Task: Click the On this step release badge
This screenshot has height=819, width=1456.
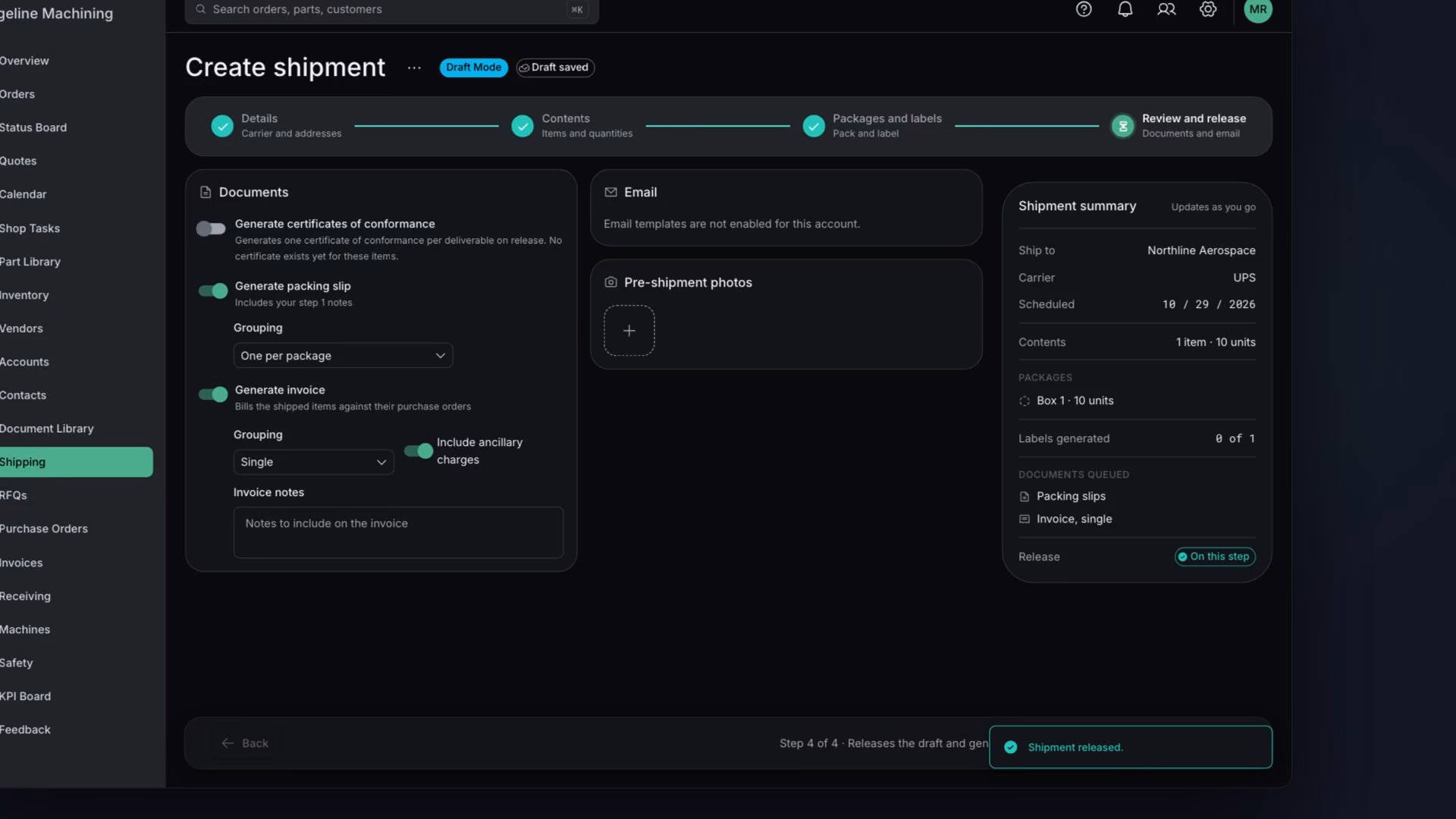Action: [1215, 557]
